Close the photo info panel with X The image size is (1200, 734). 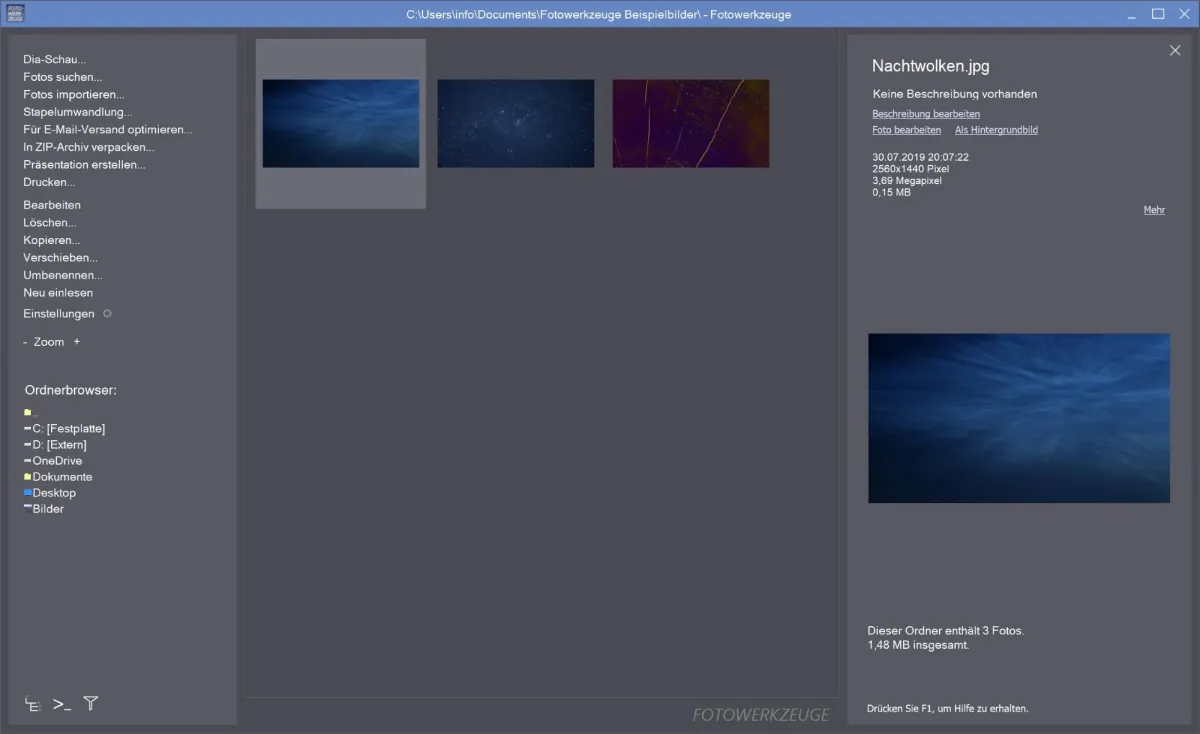[x=1175, y=51]
